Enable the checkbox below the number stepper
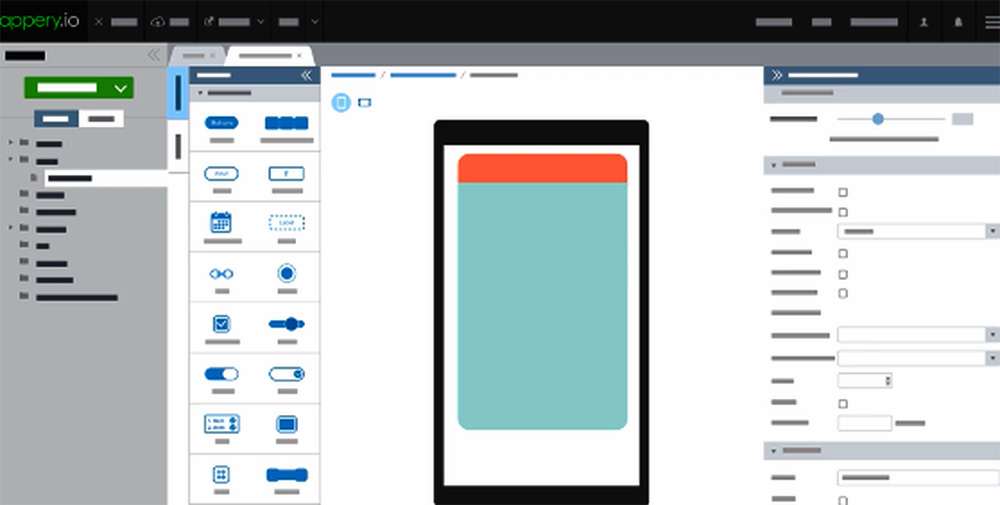 843,403
